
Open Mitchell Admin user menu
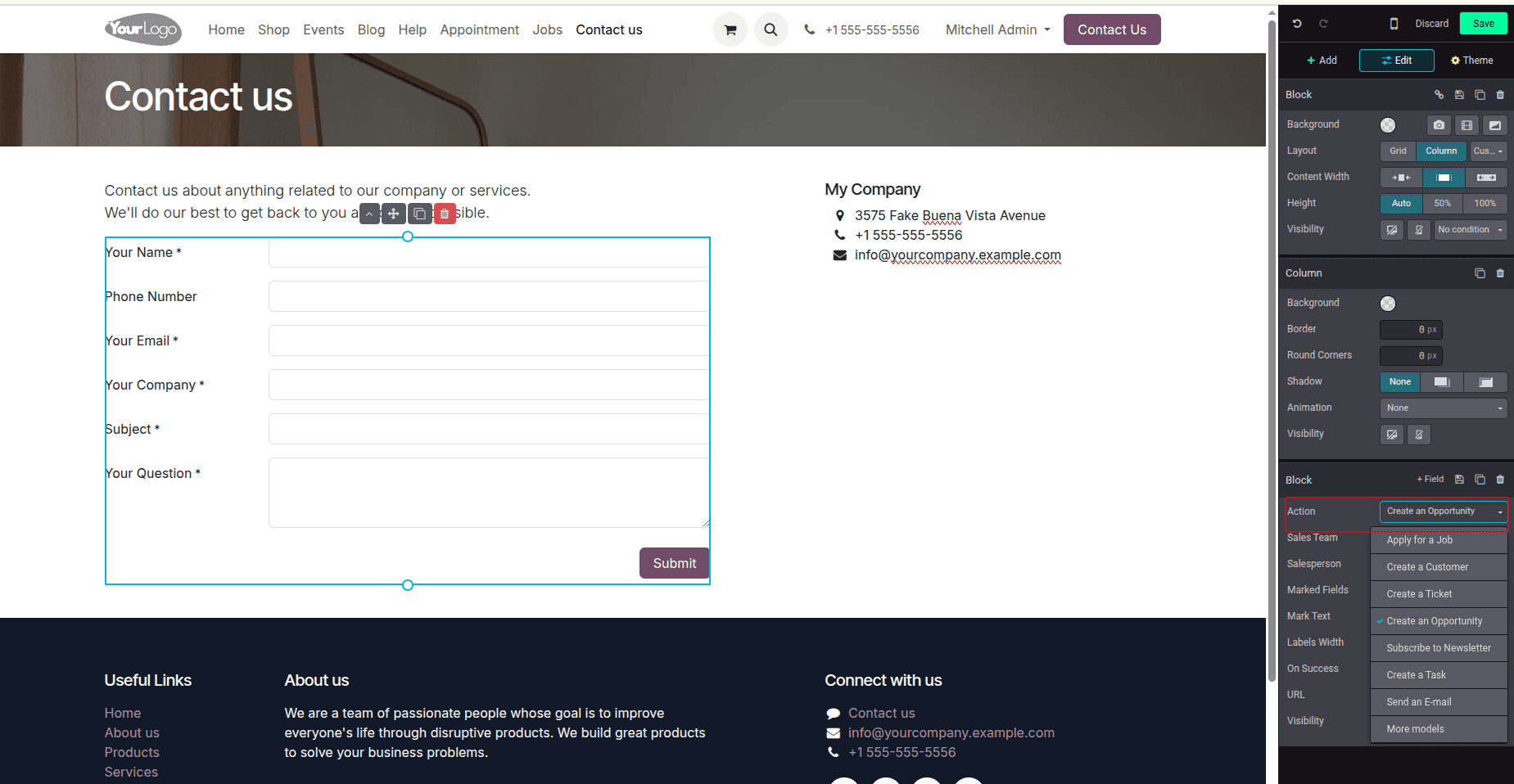click(997, 29)
